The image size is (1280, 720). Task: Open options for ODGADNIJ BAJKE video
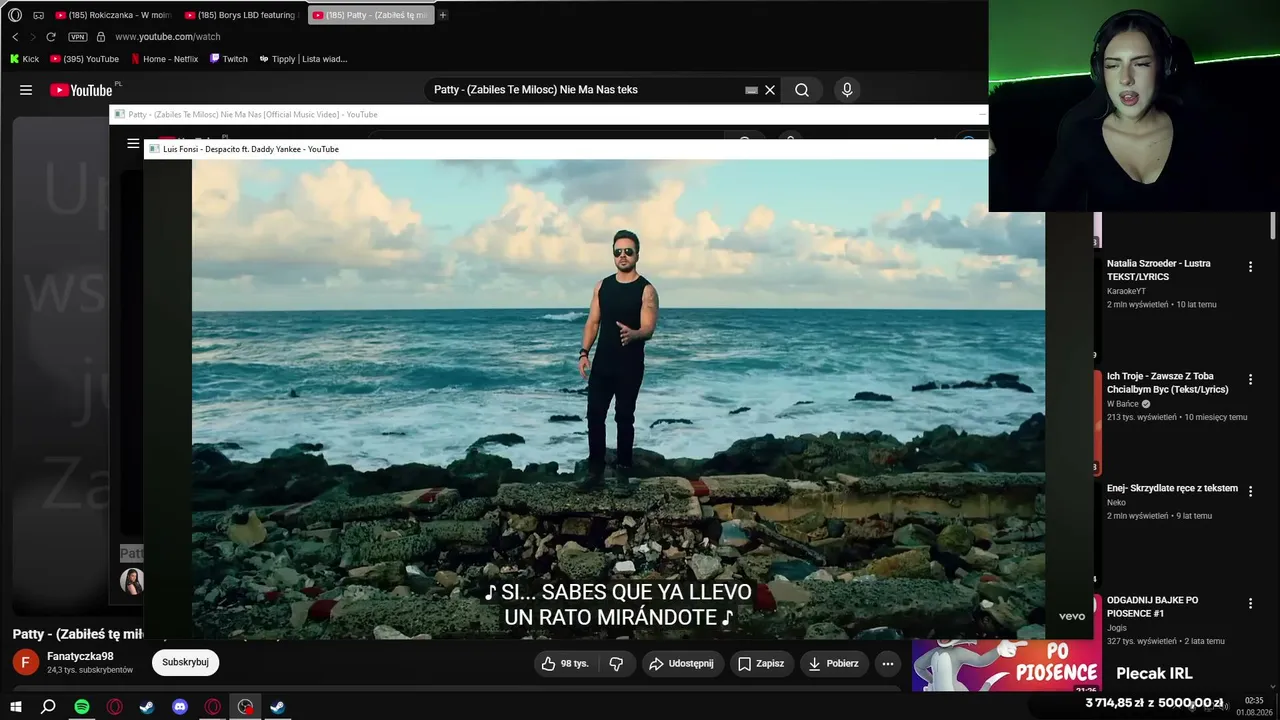(1250, 604)
